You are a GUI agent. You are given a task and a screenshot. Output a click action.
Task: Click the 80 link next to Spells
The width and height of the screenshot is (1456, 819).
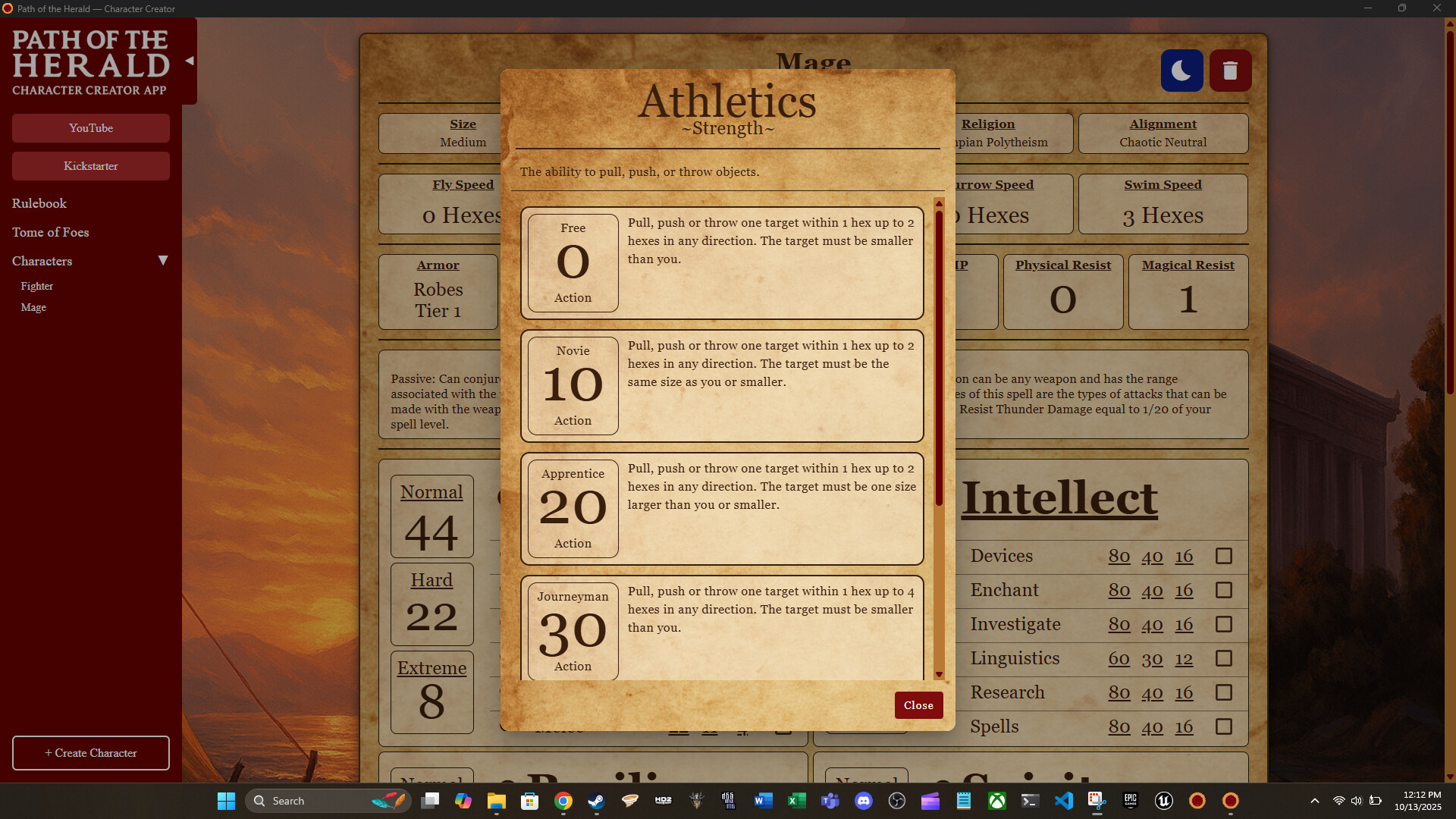click(x=1120, y=726)
